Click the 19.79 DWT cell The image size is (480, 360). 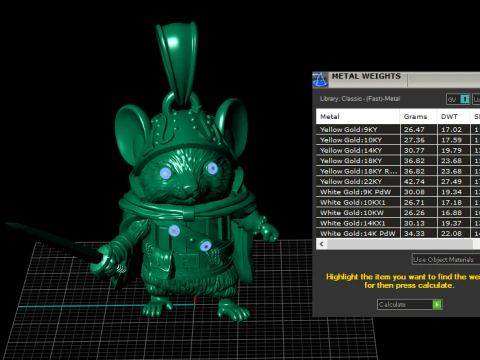[454, 150]
